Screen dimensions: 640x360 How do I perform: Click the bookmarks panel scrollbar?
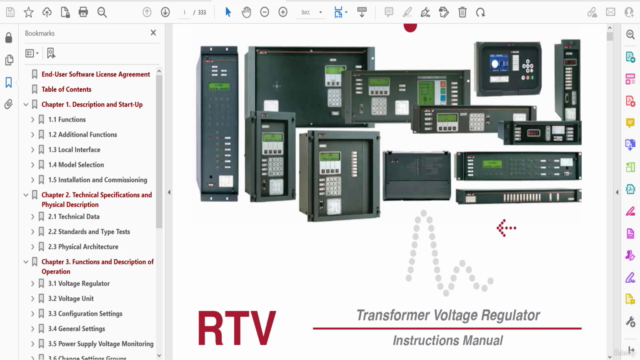159,151
